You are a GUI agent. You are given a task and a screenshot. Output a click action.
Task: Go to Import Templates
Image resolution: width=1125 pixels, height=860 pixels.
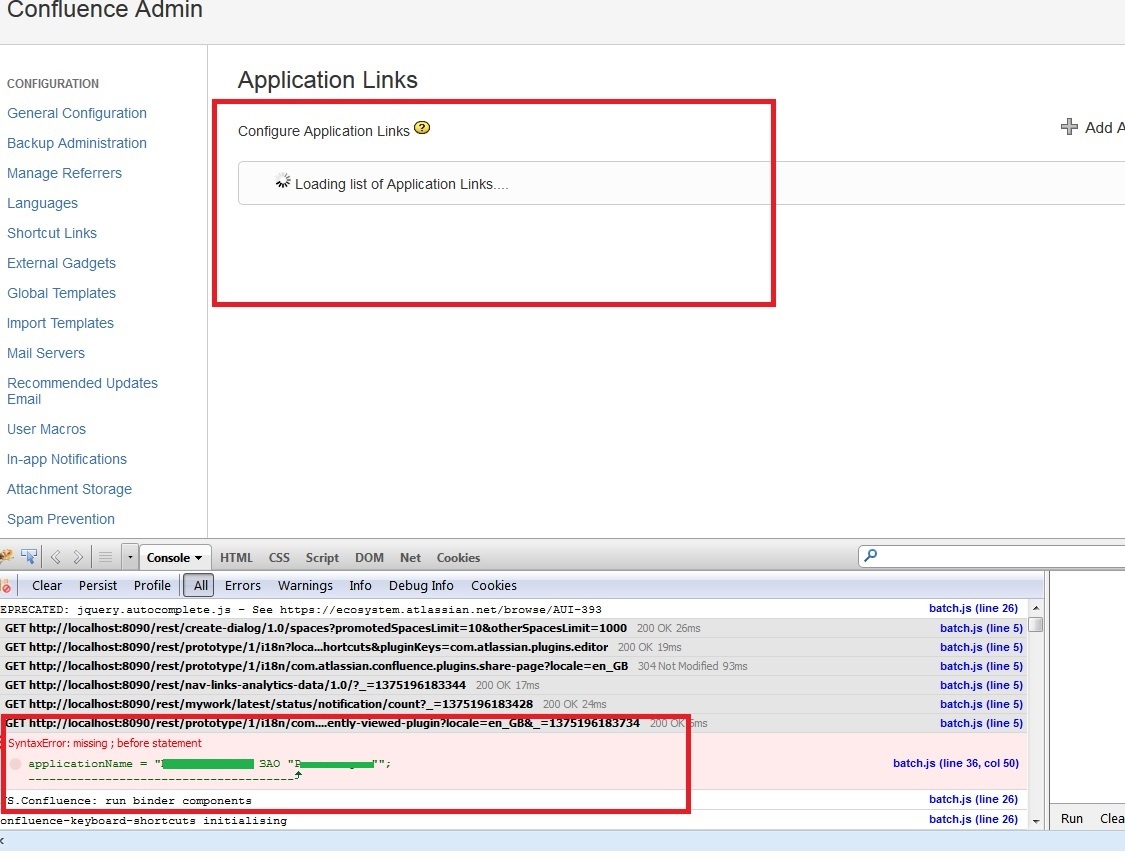click(60, 323)
